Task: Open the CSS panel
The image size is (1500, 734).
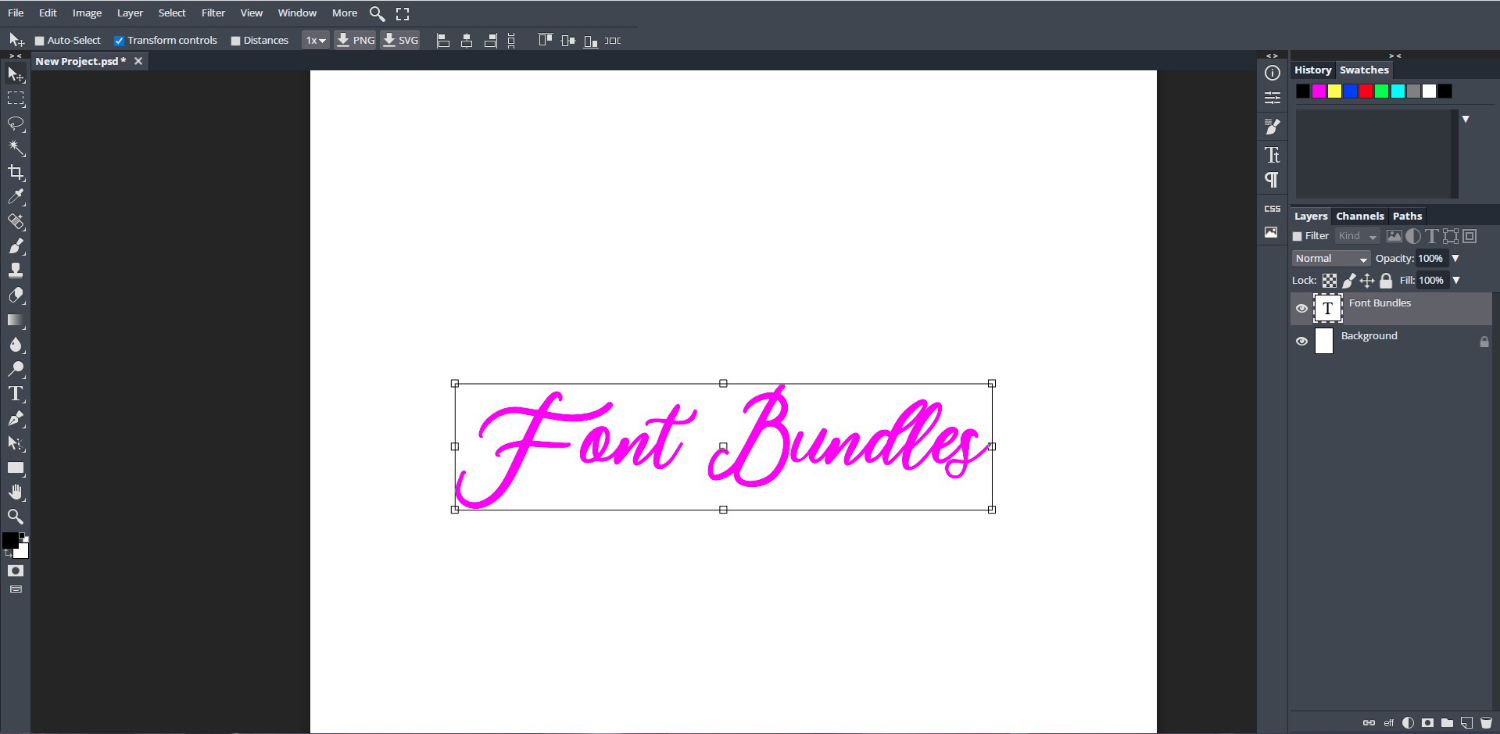Action: click(x=1272, y=208)
